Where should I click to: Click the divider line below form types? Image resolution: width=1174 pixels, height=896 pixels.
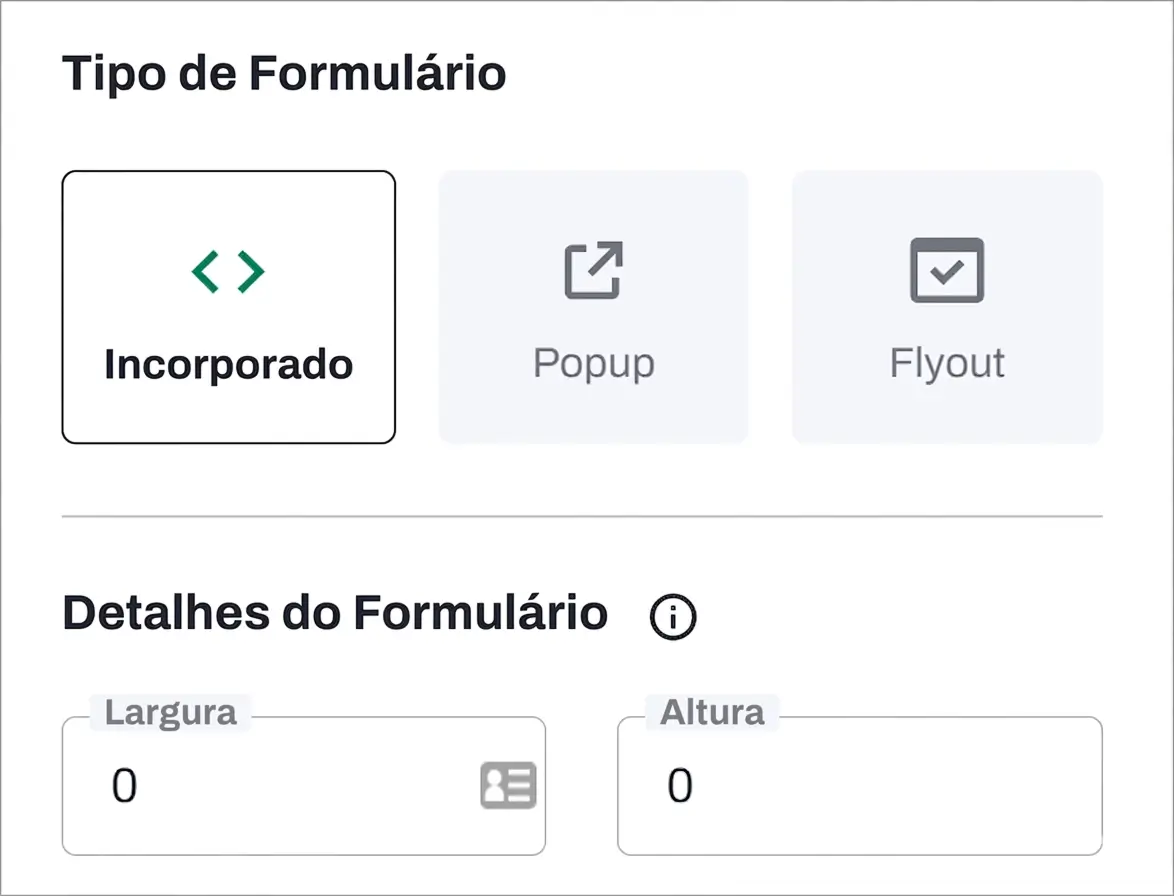point(582,516)
